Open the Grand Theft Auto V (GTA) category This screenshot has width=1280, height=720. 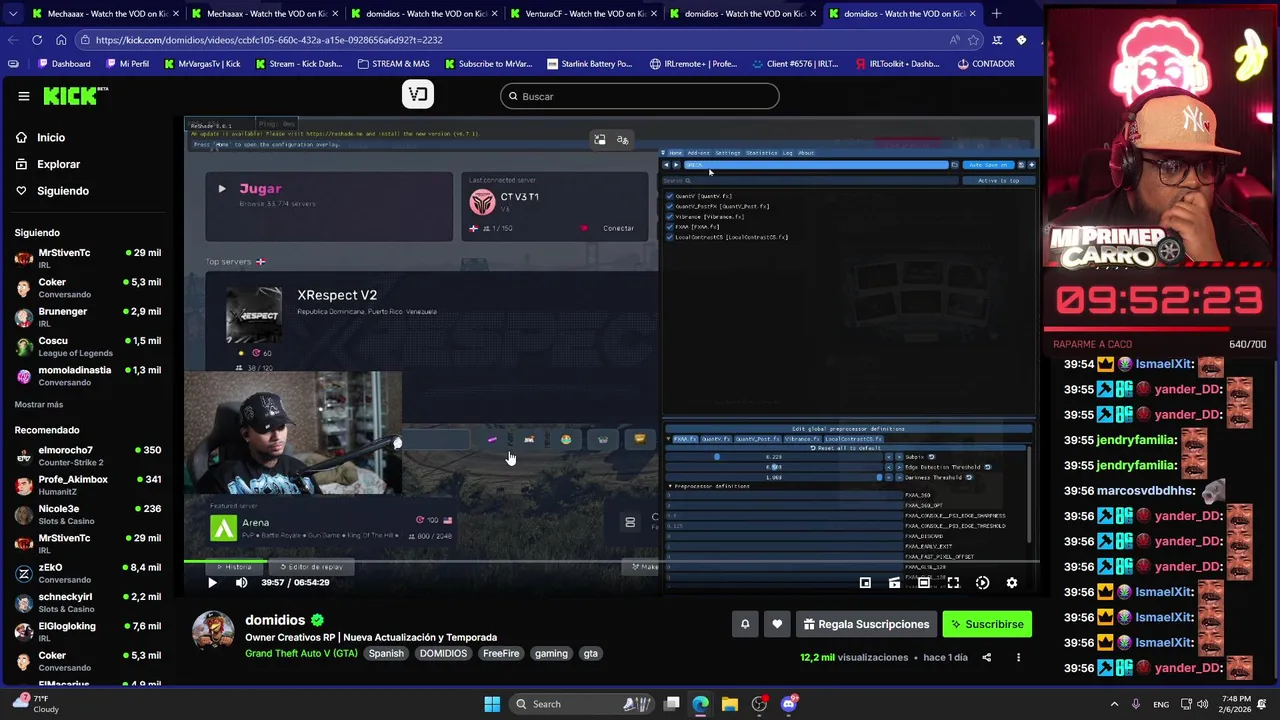click(301, 653)
